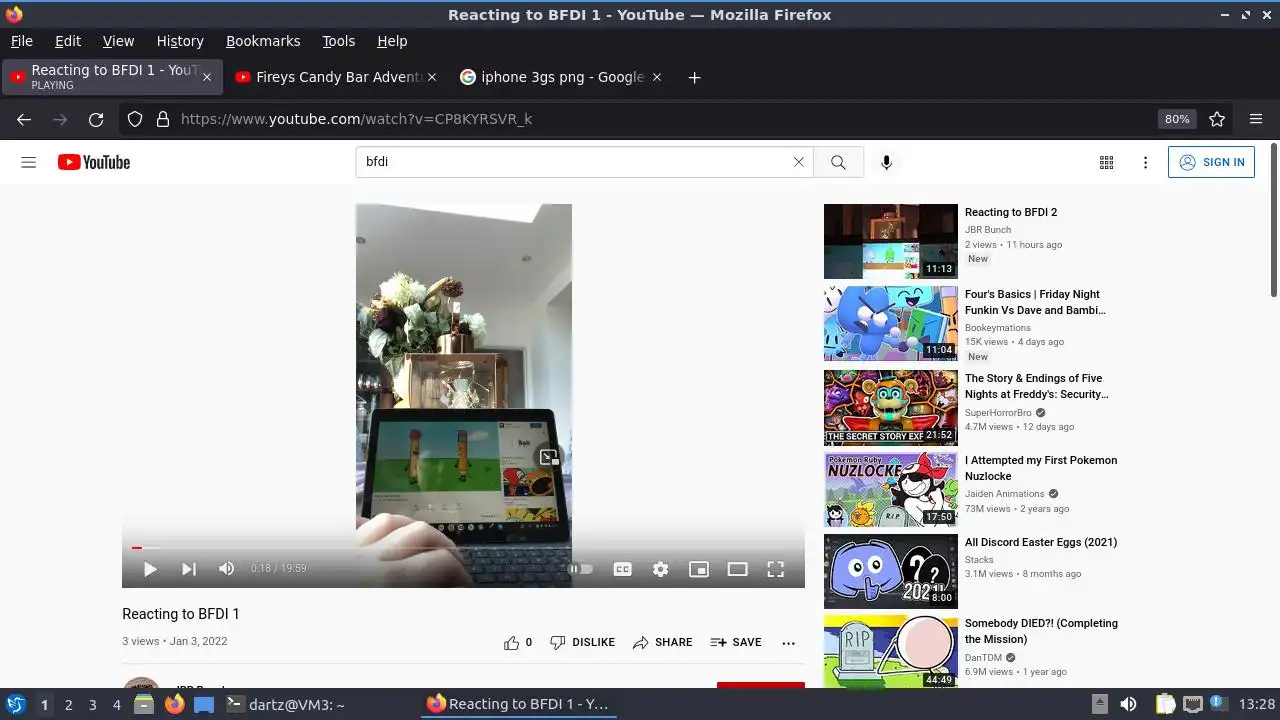Open the Help menu
The image size is (1280, 720).
click(392, 41)
